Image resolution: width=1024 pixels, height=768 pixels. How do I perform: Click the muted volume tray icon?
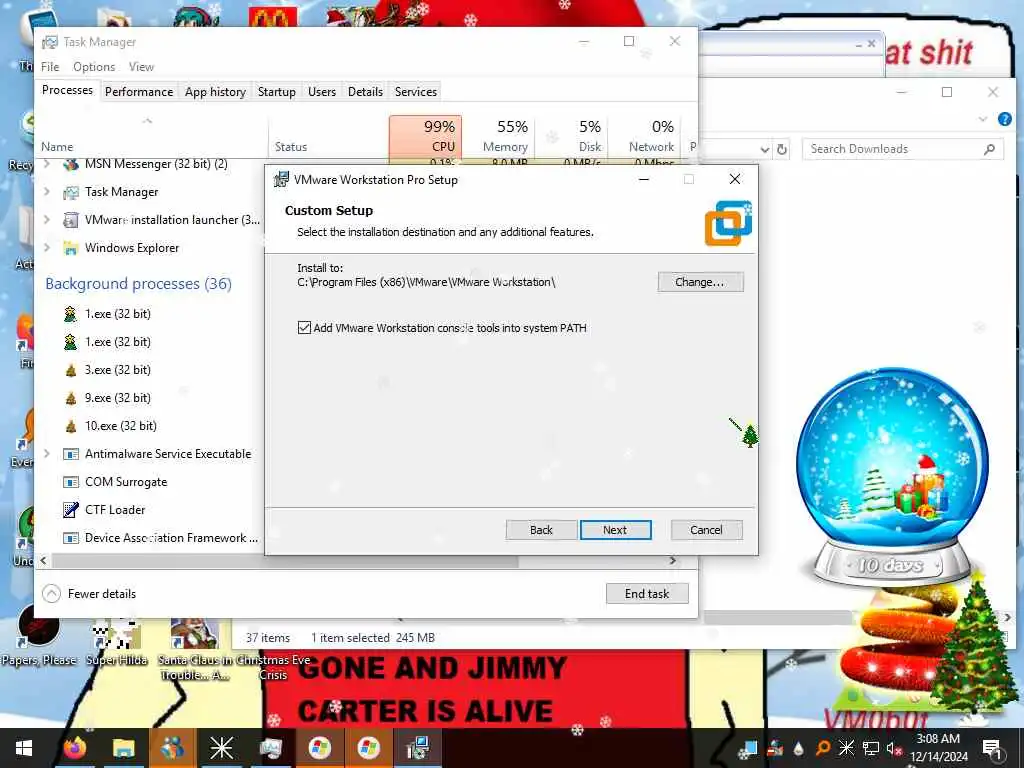tap(893, 748)
